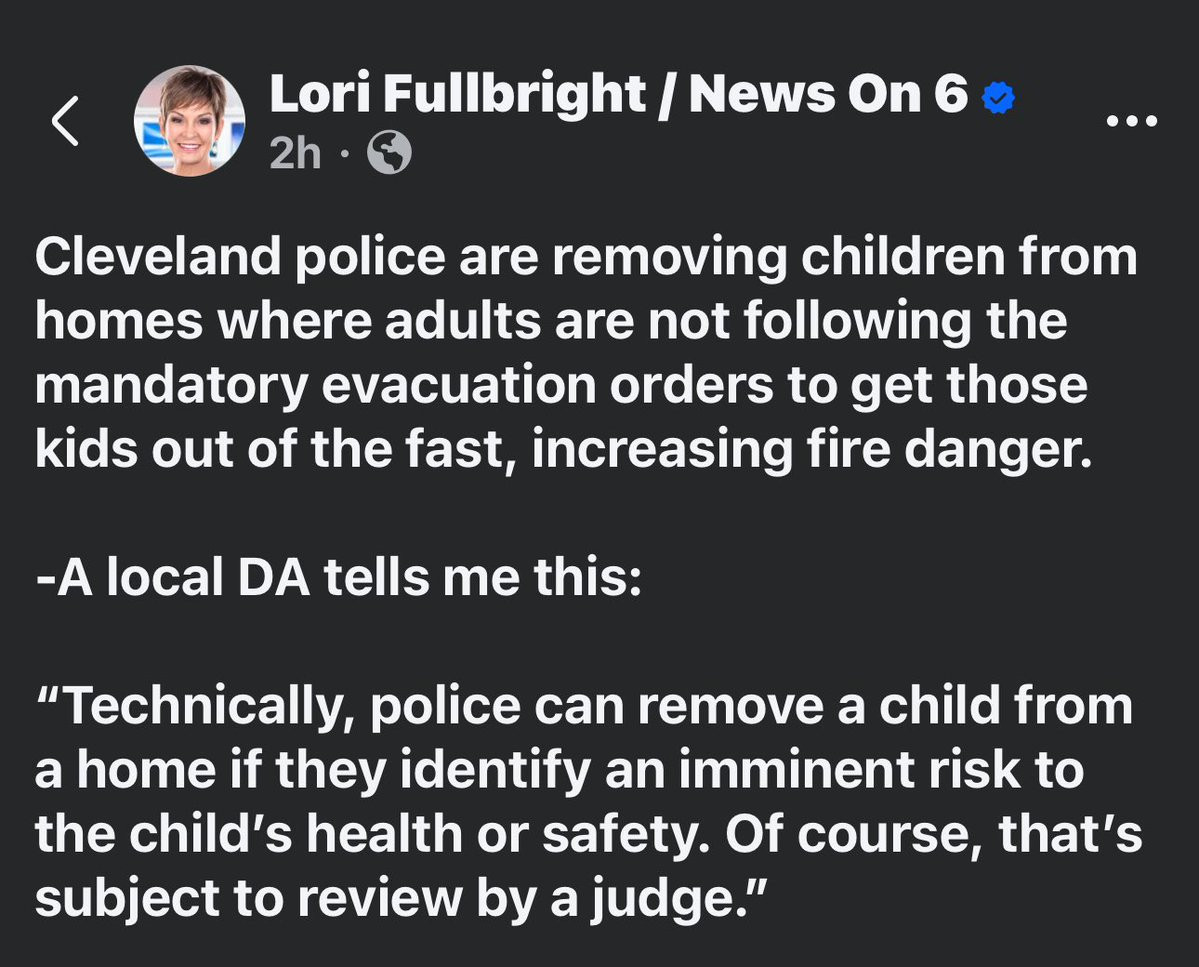This screenshot has width=1199, height=967.
Task: Click the 2h post timestamp
Action: point(295,154)
